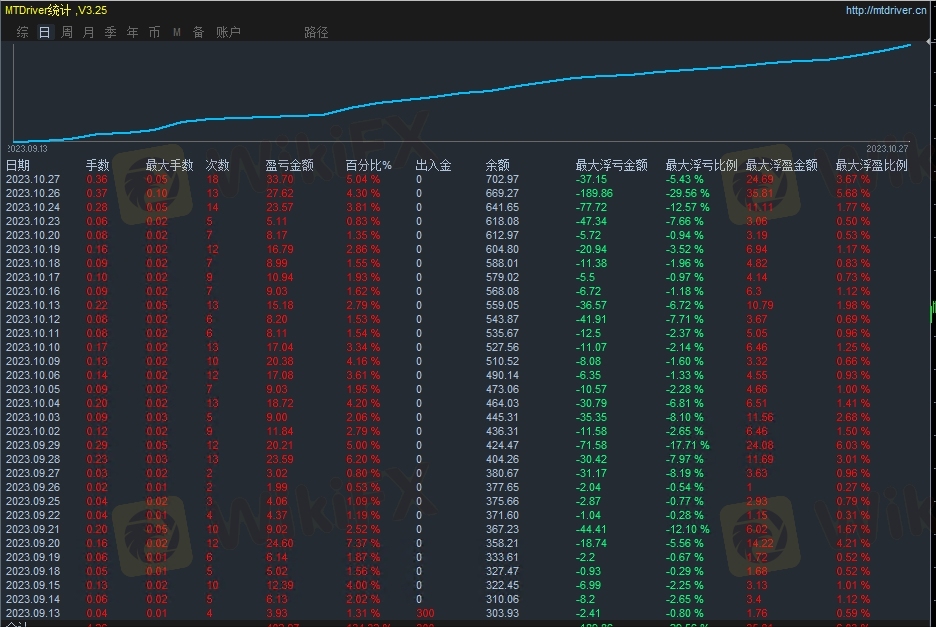Click the 路径 path button
The height and width of the screenshot is (627, 936).
click(316, 32)
